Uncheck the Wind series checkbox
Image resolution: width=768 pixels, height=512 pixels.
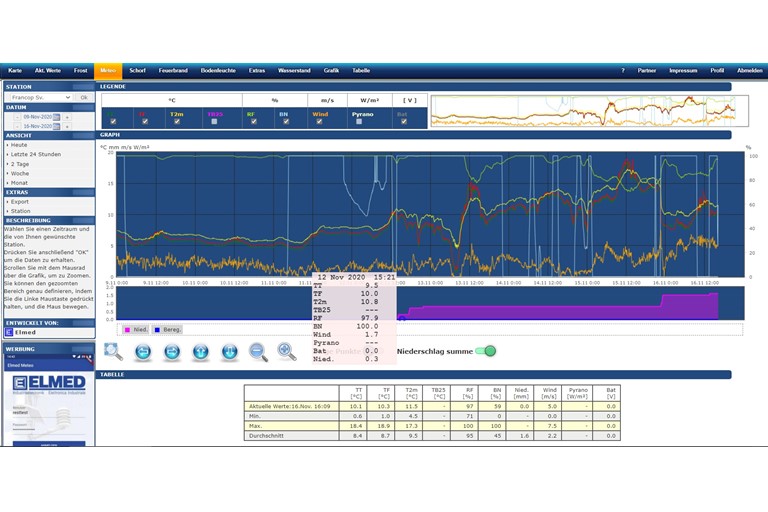[319, 122]
